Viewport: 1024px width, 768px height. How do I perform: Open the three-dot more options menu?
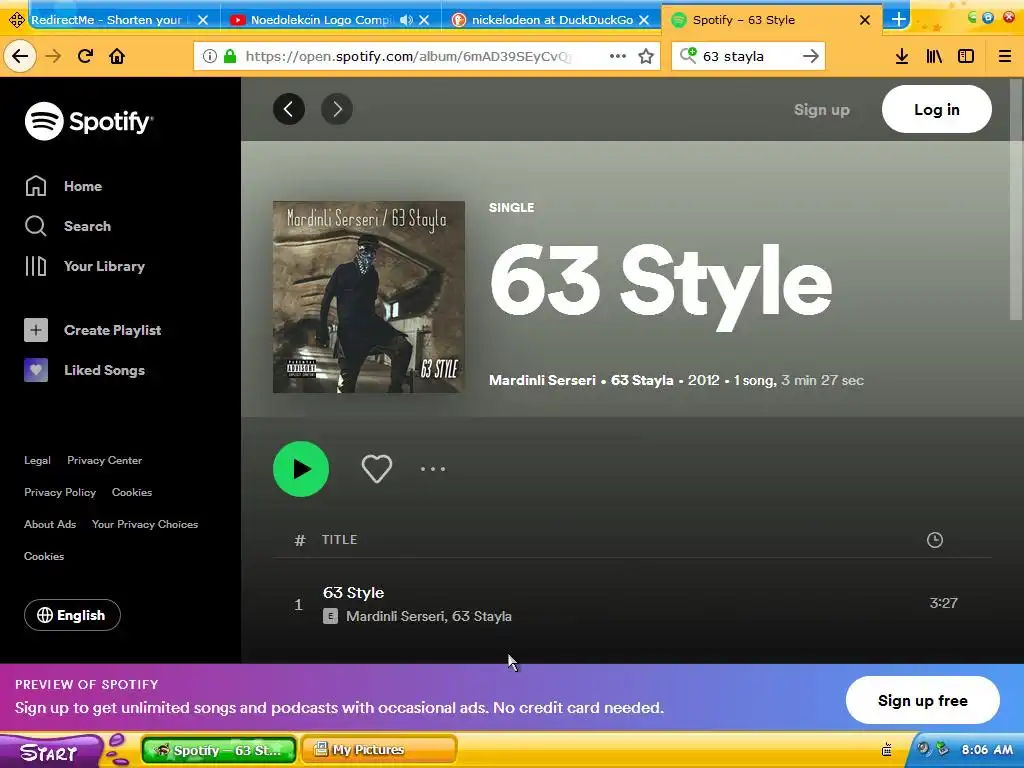(432, 469)
